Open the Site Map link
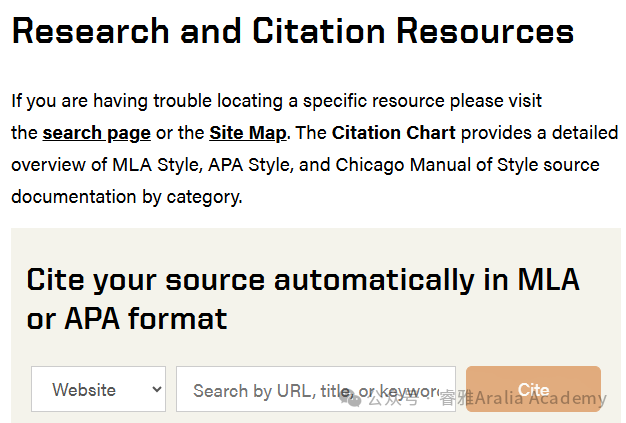The height and width of the screenshot is (423, 626). (248, 133)
